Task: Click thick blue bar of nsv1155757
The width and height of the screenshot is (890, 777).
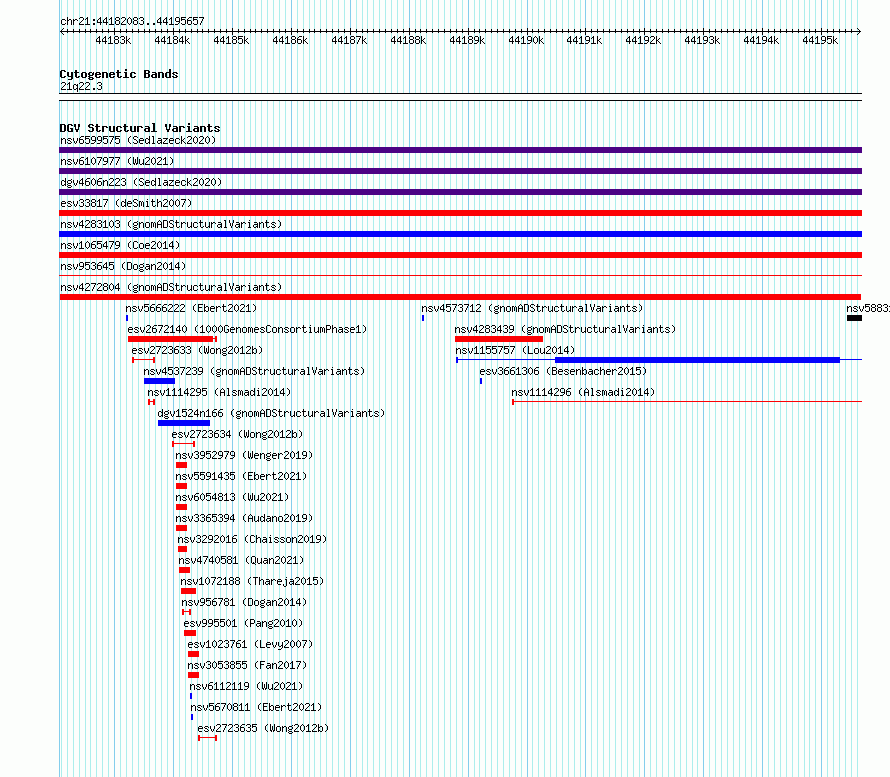Action: click(697, 360)
